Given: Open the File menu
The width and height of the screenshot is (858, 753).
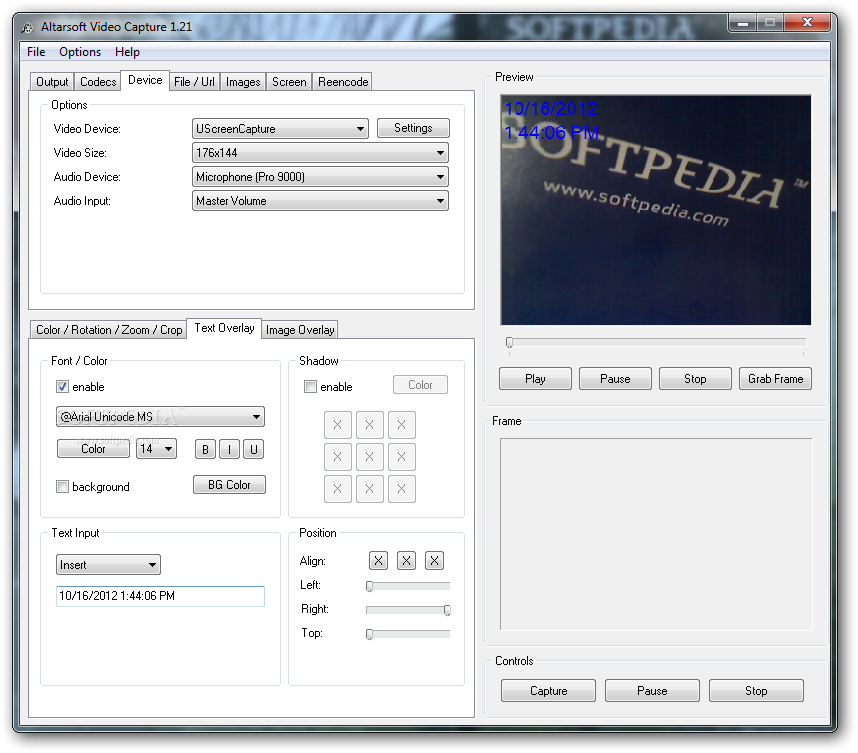Looking at the screenshot, I should coord(36,52).
